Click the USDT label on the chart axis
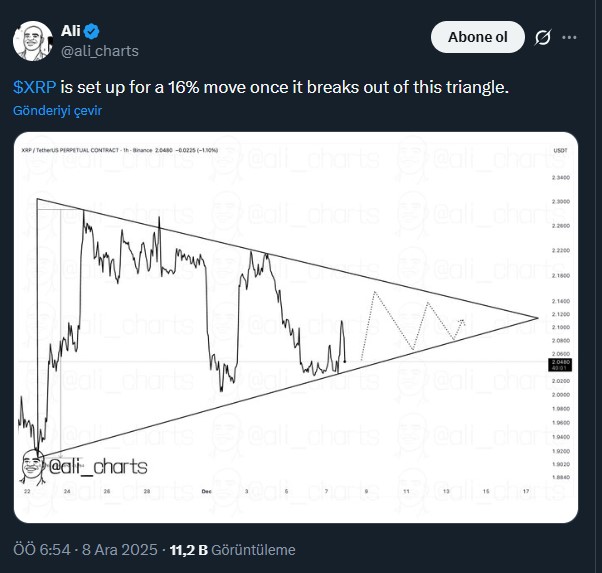 click(560, 149)
